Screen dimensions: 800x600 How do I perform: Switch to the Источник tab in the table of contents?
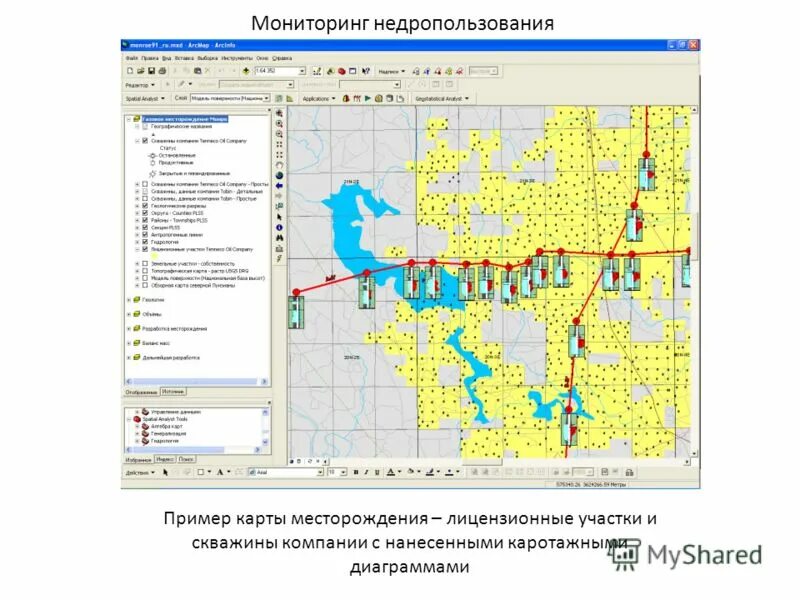[x=174, y=393]
